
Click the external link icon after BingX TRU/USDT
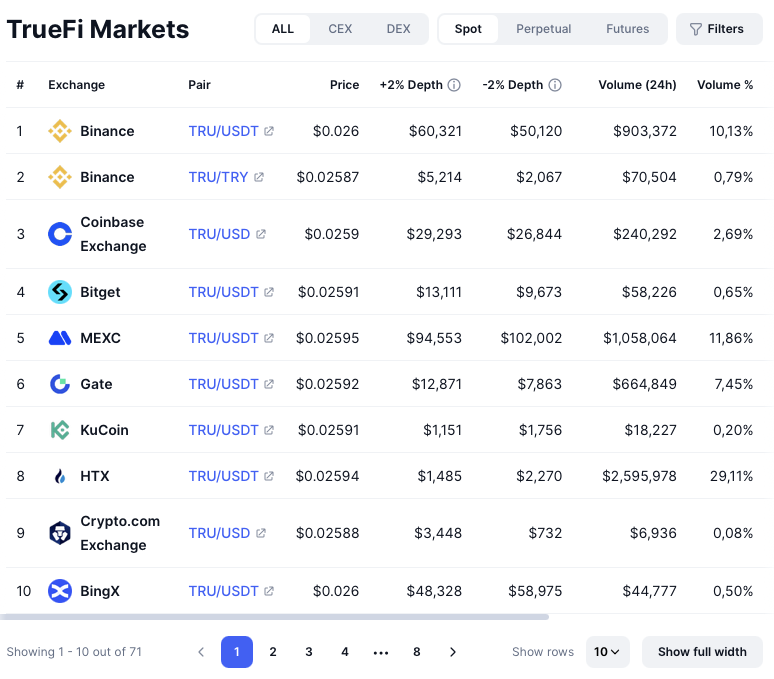coord(269,591)
